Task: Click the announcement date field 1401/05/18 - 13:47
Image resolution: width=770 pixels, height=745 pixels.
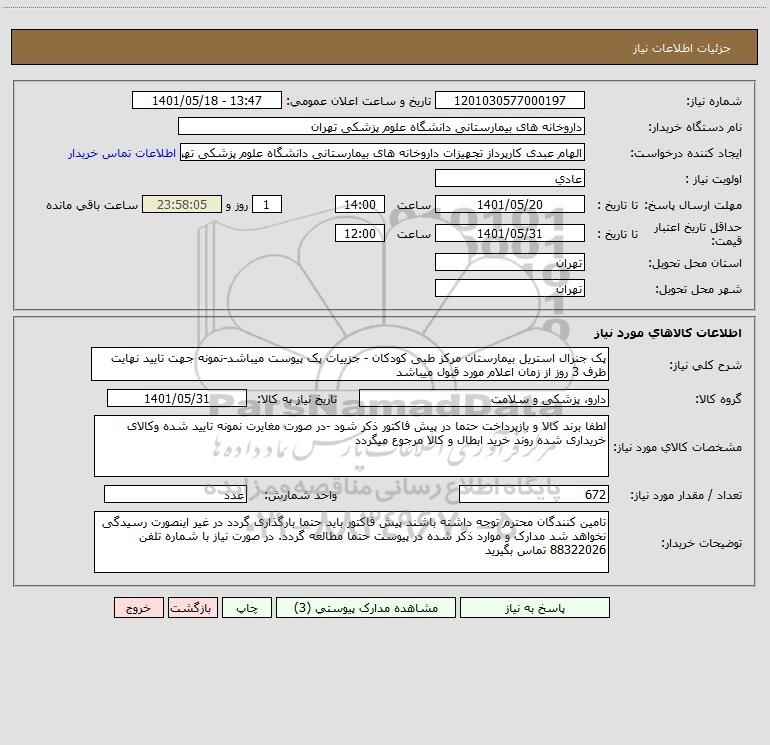Action: 207,100
